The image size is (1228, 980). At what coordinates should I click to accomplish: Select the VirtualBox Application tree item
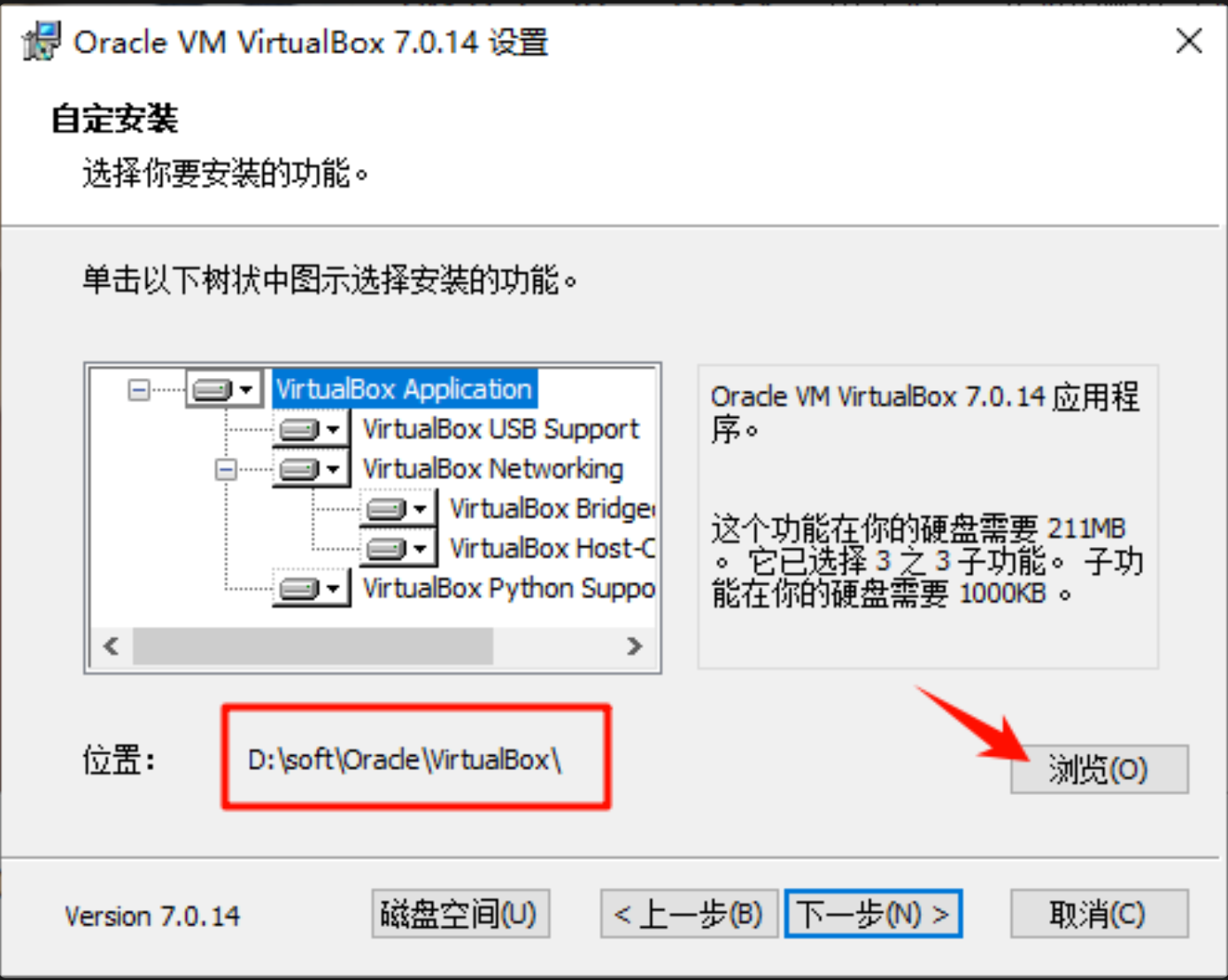[404, 390]
